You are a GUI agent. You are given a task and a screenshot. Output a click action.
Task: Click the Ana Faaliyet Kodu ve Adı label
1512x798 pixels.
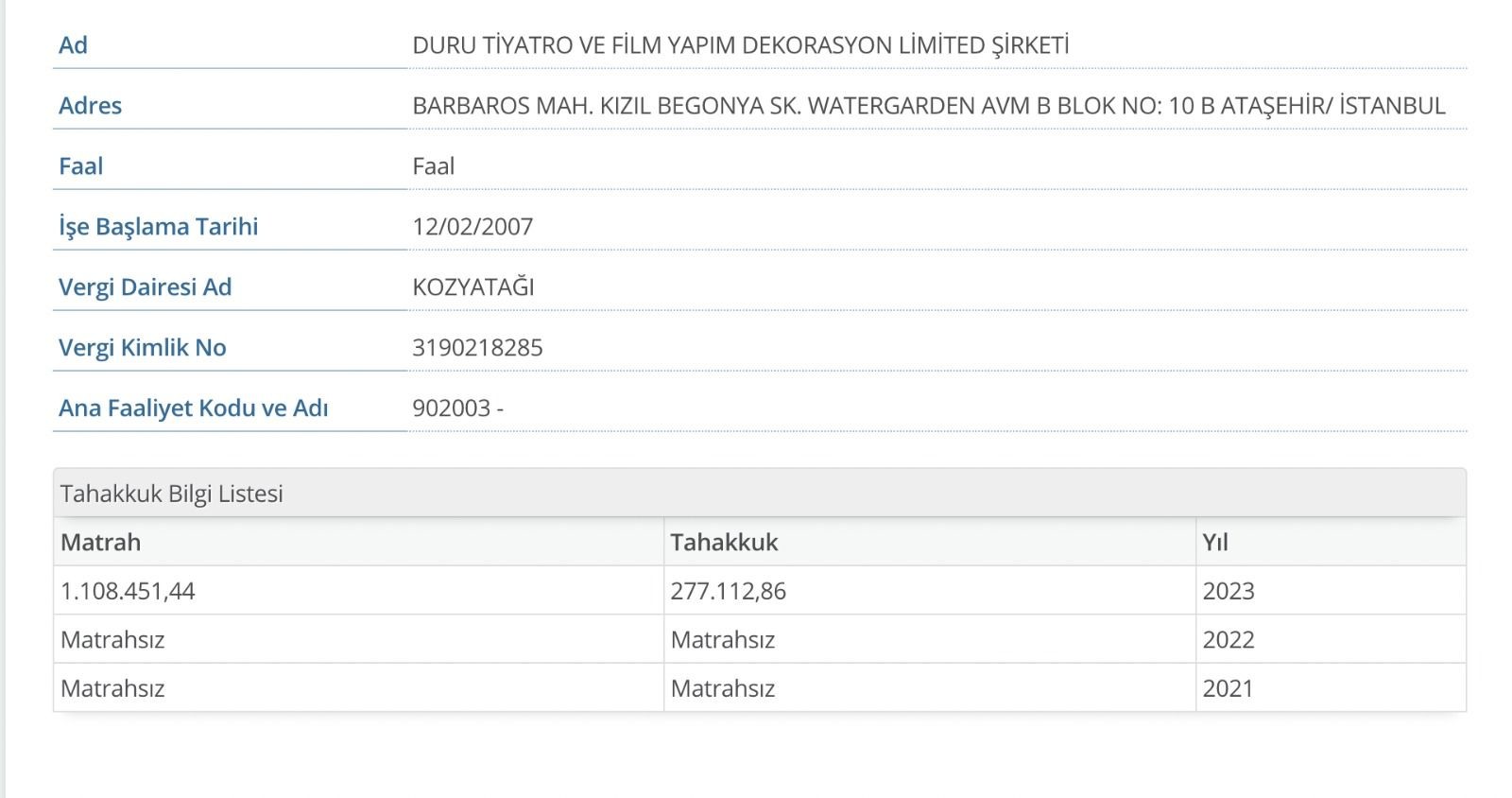[193, 408]
